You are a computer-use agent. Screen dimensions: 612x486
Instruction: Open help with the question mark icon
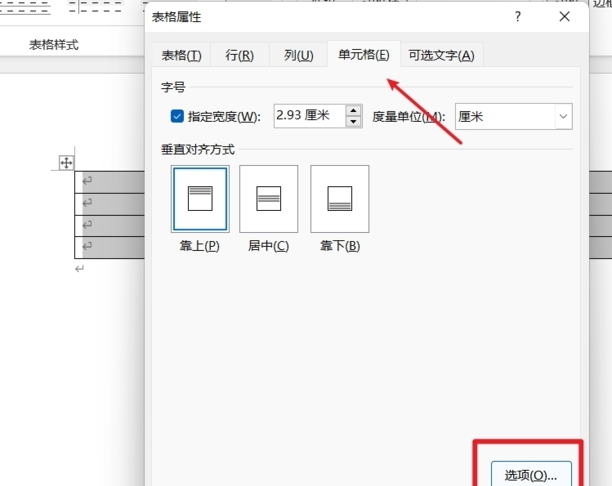click(518, 17)
